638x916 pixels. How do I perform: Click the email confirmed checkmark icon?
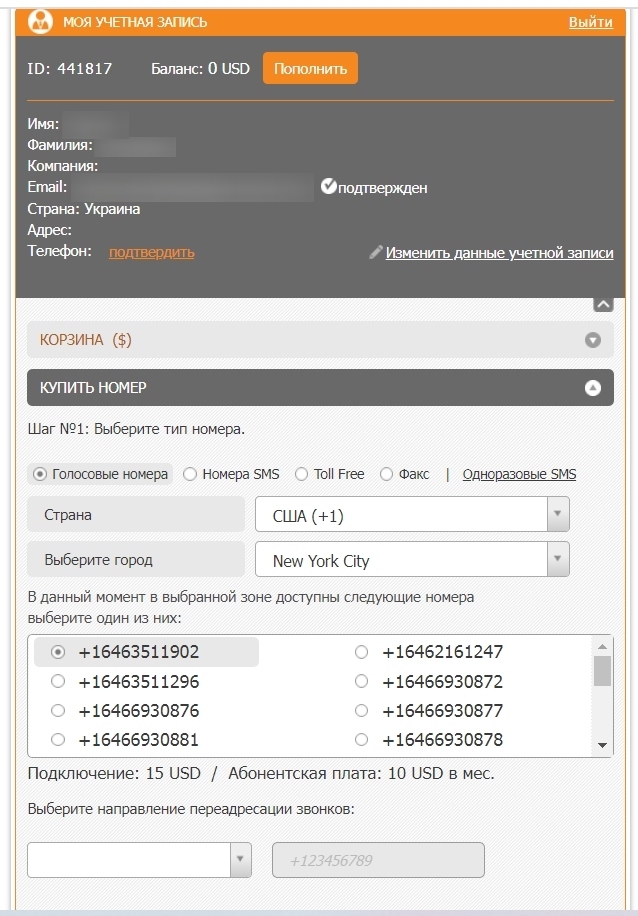click(x=329, y=186)
